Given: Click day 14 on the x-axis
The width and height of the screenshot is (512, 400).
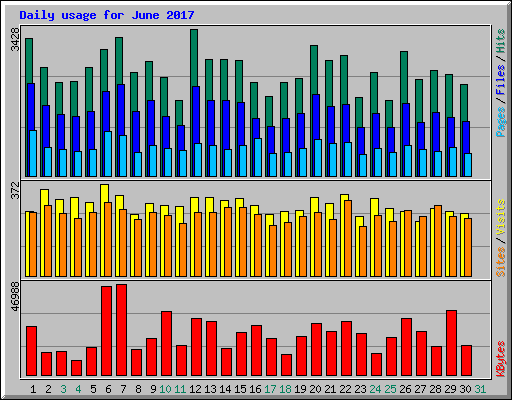Looking at the screenshot, I should coord(225,389).
